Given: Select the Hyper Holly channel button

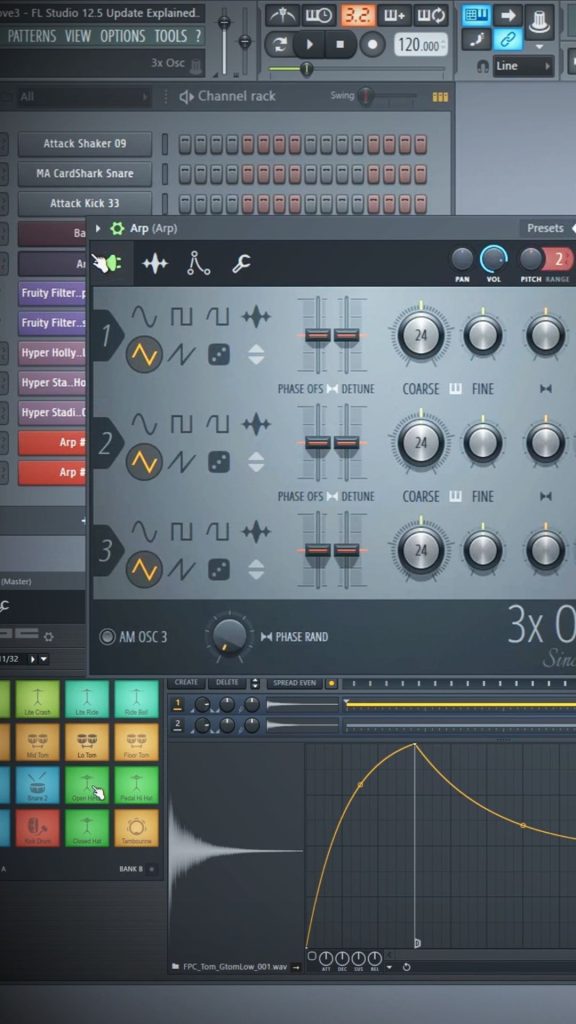Looking at the screenshot, I should click(x=52, y=353).
